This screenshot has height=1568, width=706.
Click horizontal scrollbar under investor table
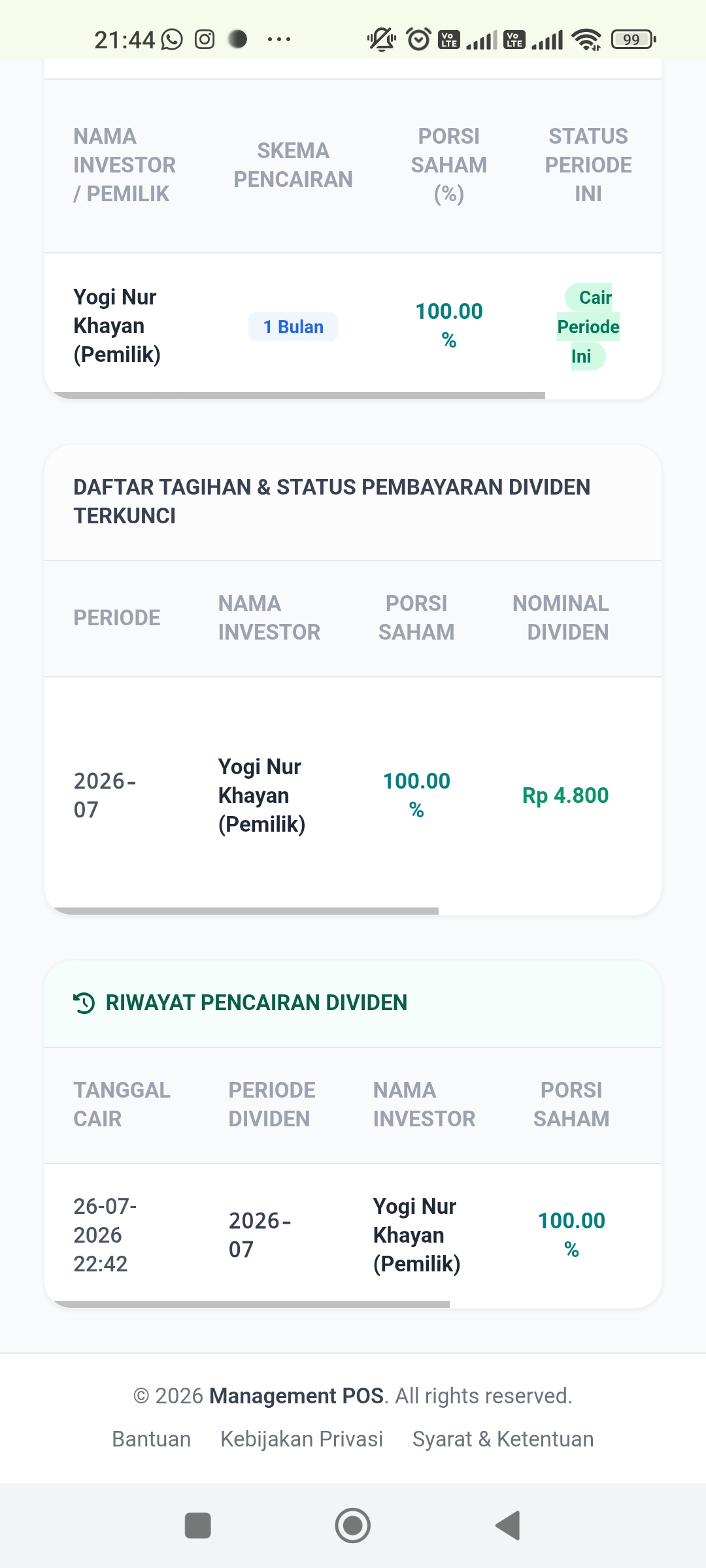point(298,396)
